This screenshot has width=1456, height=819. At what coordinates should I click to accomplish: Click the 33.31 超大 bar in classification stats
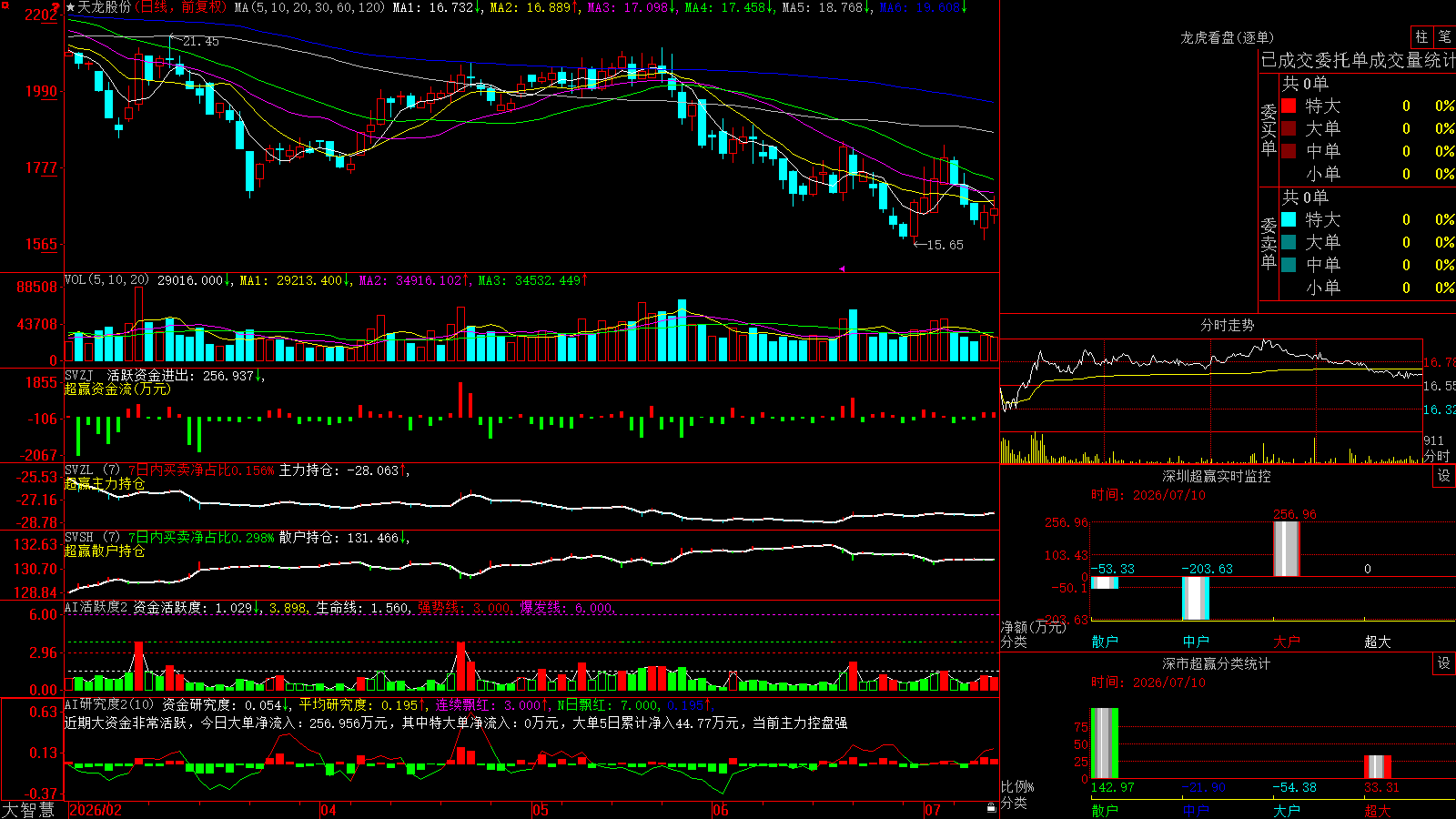1378,766
